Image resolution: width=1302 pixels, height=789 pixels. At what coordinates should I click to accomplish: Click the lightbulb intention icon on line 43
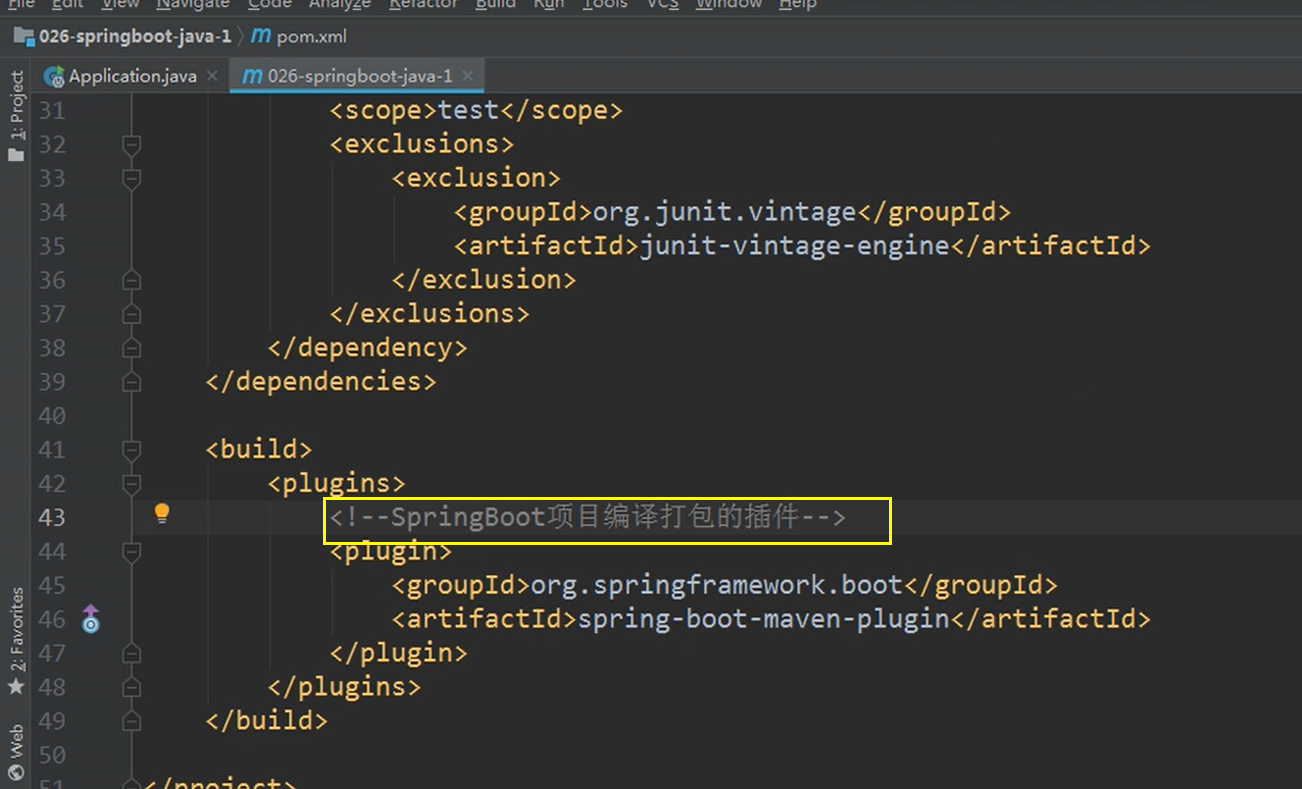(x=162, y=514)
